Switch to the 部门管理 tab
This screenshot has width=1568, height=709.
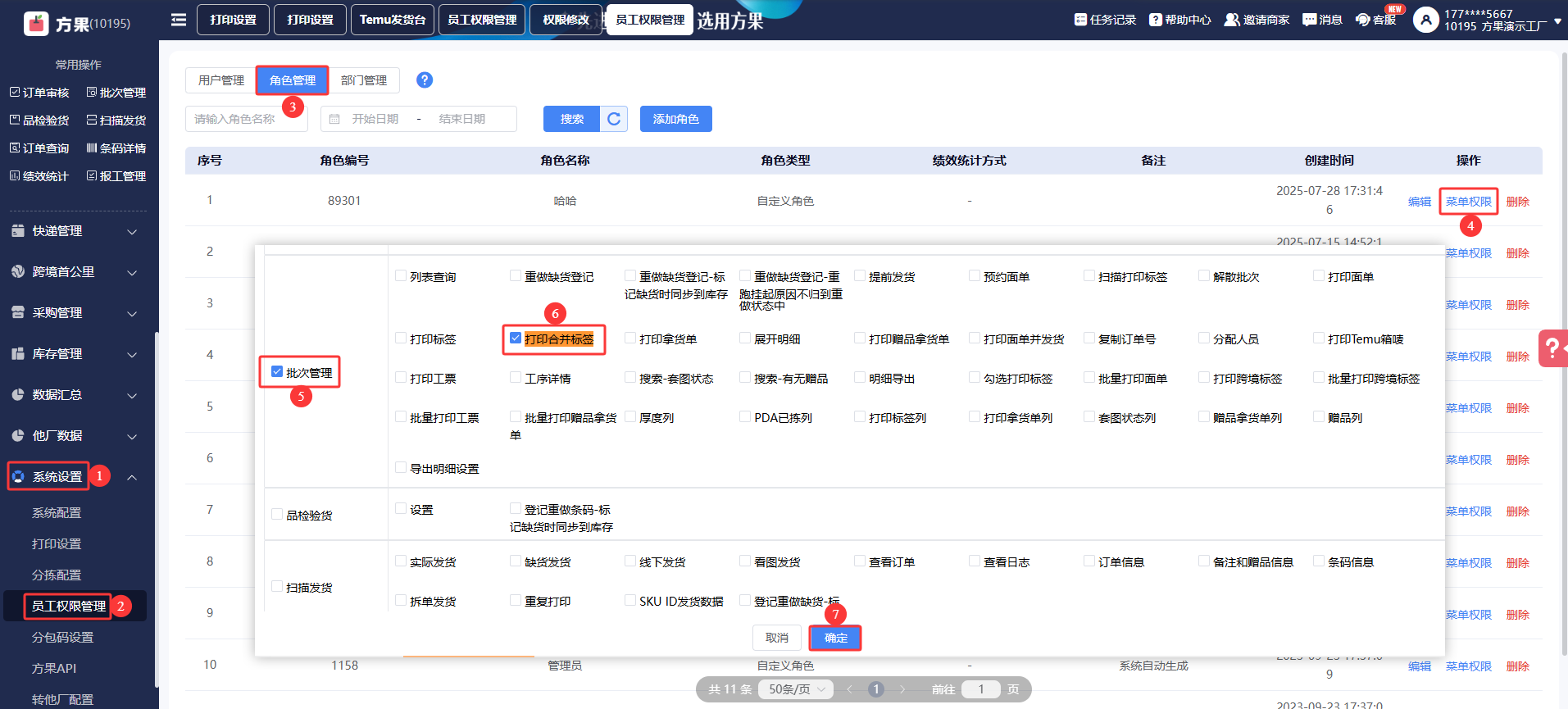click(363, 80)
